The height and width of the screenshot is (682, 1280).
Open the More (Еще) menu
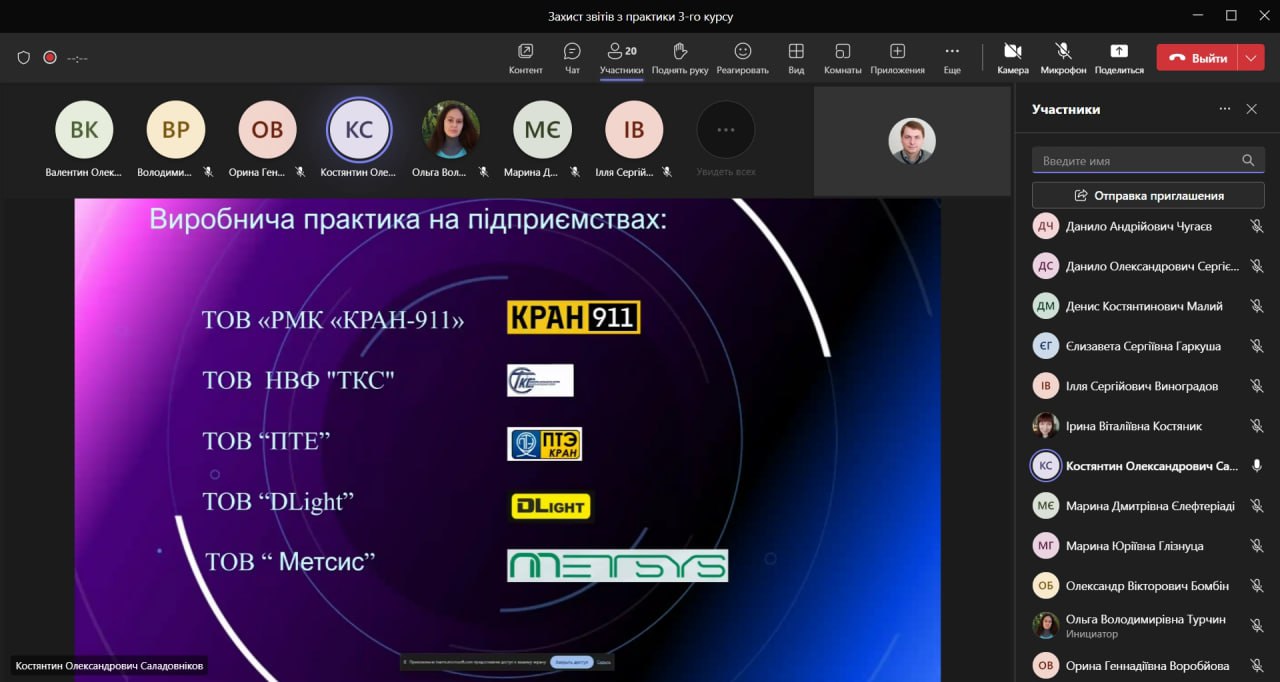click(x=952, y=58)
